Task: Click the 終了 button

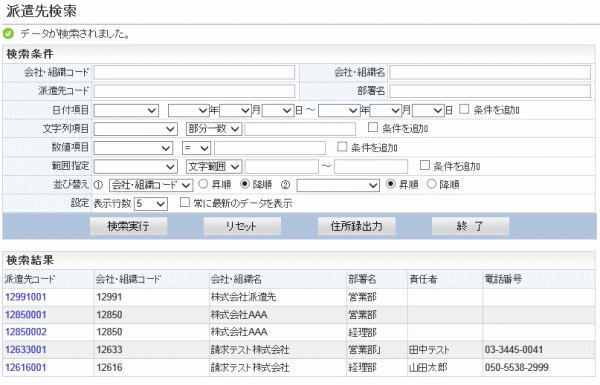Action: [470, 226]
